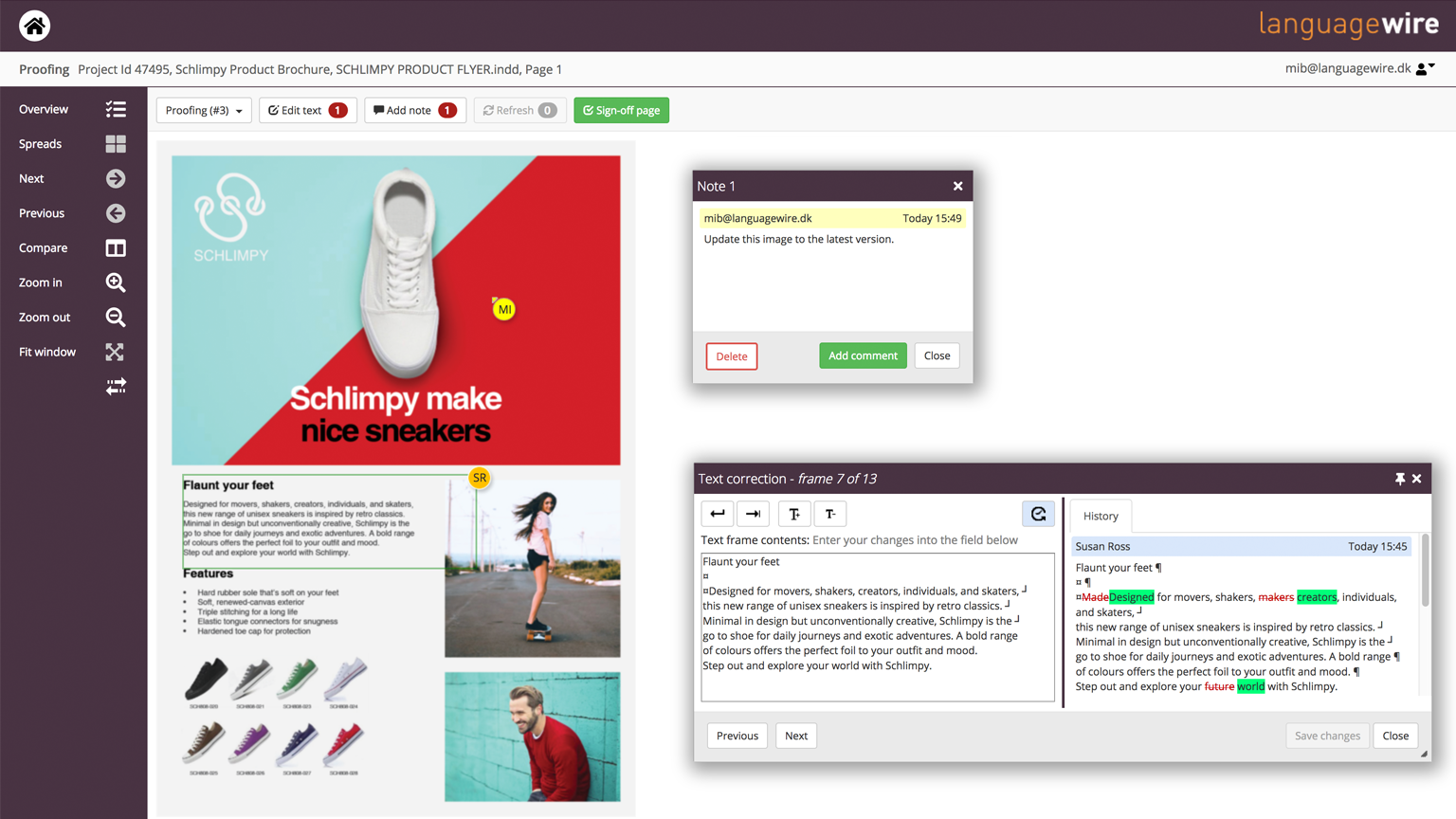Click the swap arrows icon in sidebar
The height and width of the screenshot is (819, 1456).
[116, 387]
